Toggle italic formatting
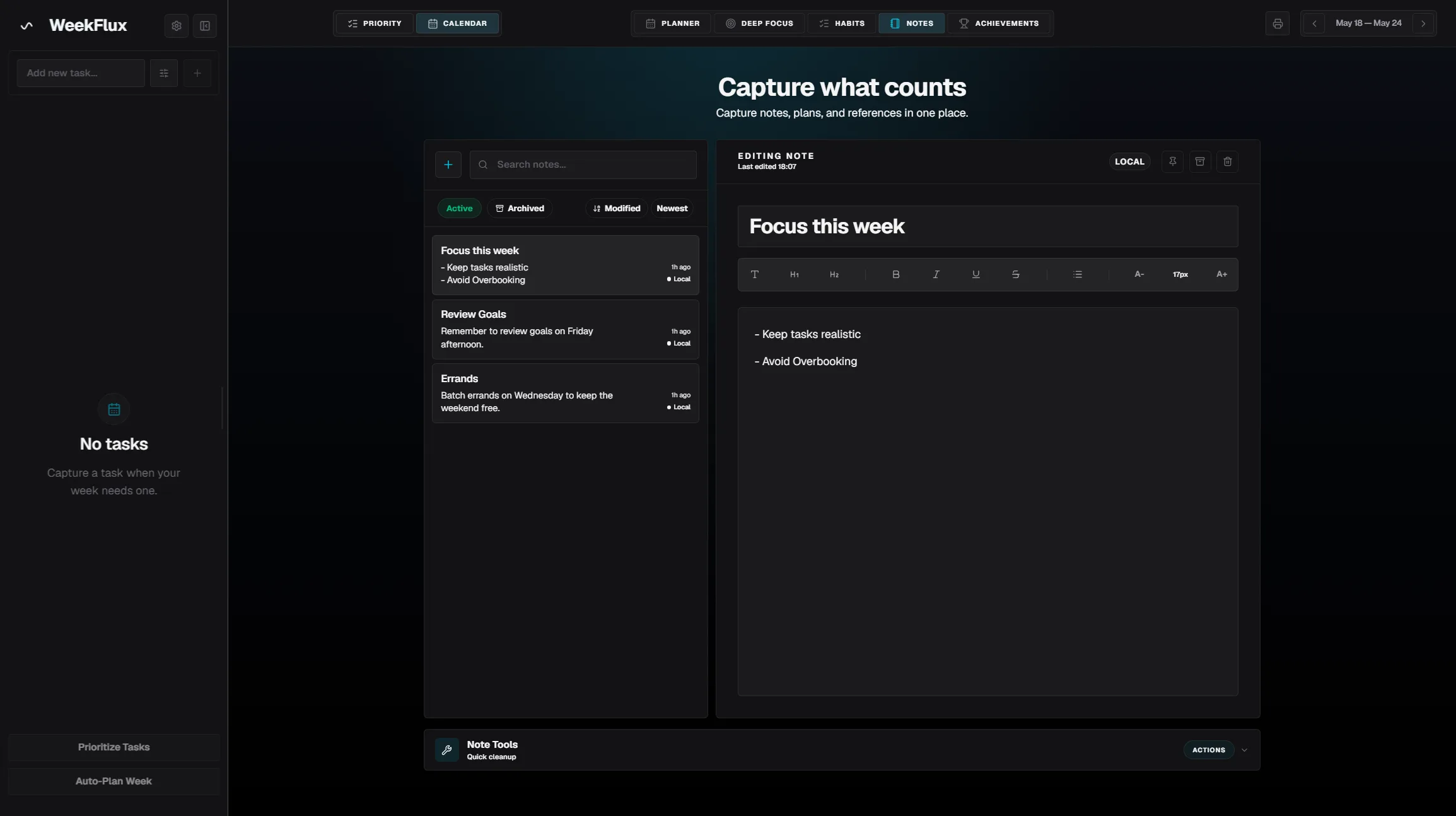 click(x=936, y=274)
